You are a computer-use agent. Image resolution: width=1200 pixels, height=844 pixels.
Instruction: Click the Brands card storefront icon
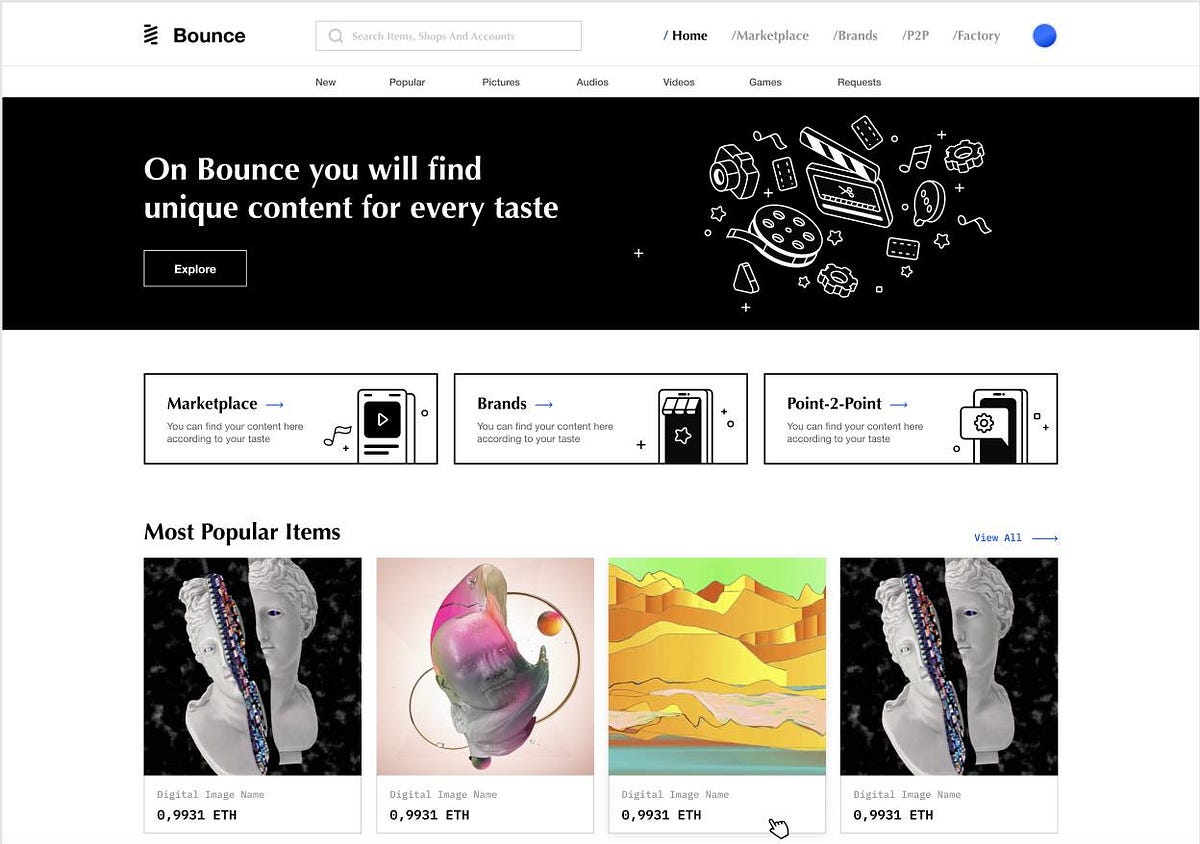685,426
